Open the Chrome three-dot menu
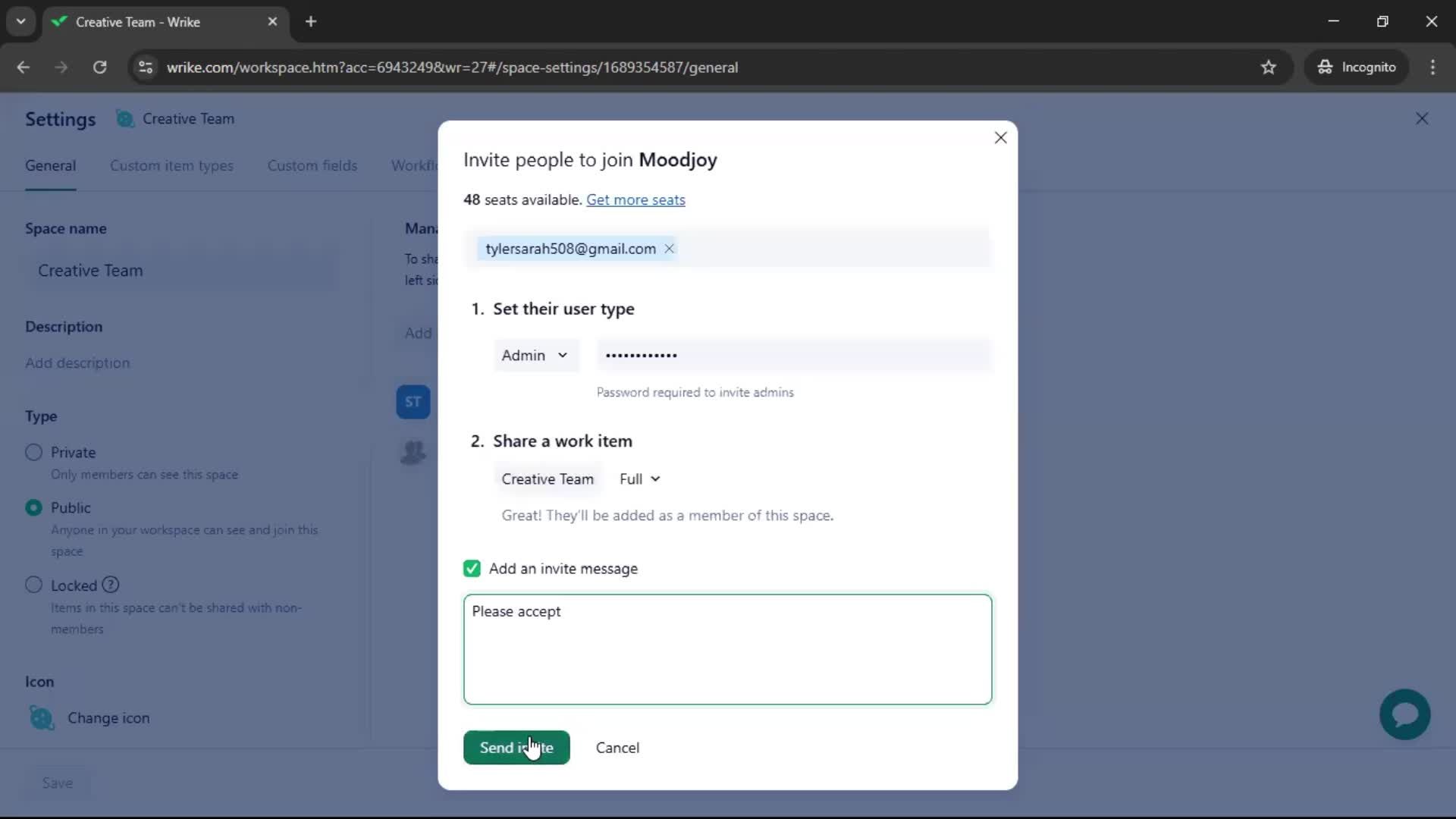 [1432, 67]
